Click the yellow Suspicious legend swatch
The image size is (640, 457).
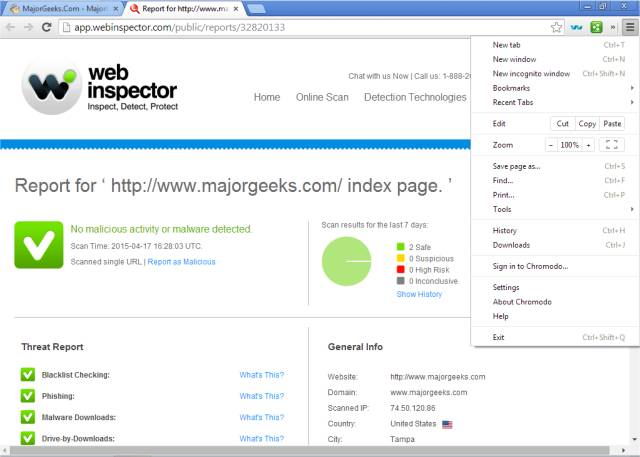[400, 258]
